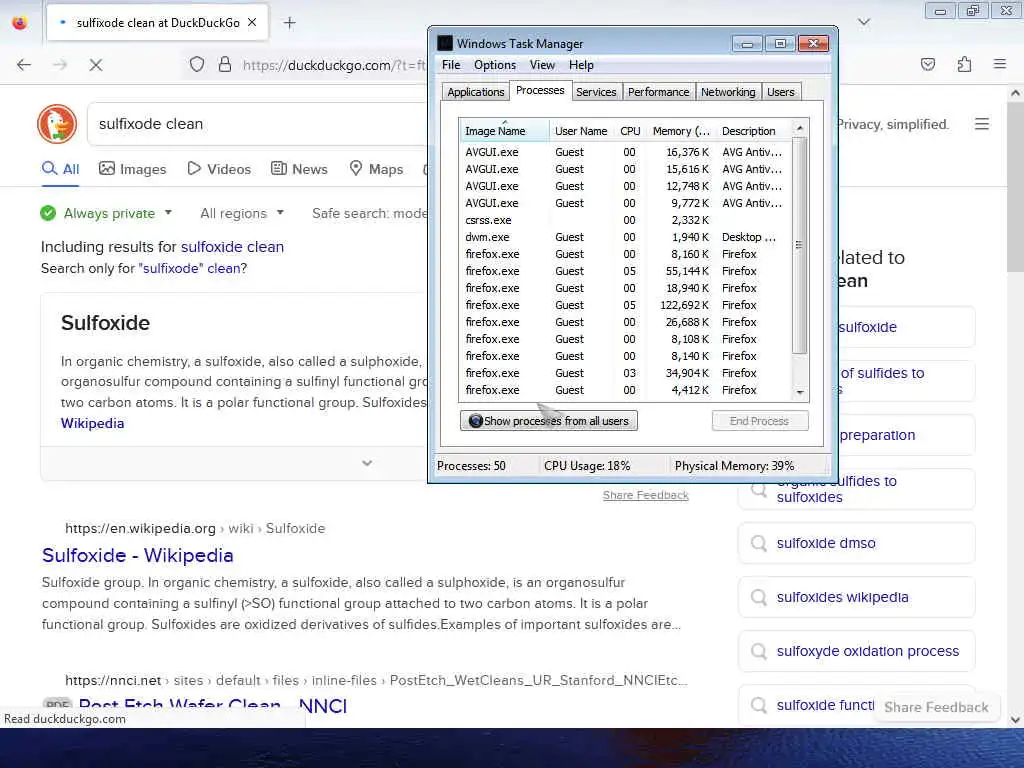The height and width of the screenshot is (768, 1024).
Task: Click the padlock site security icon
Action: pos(225,65)
